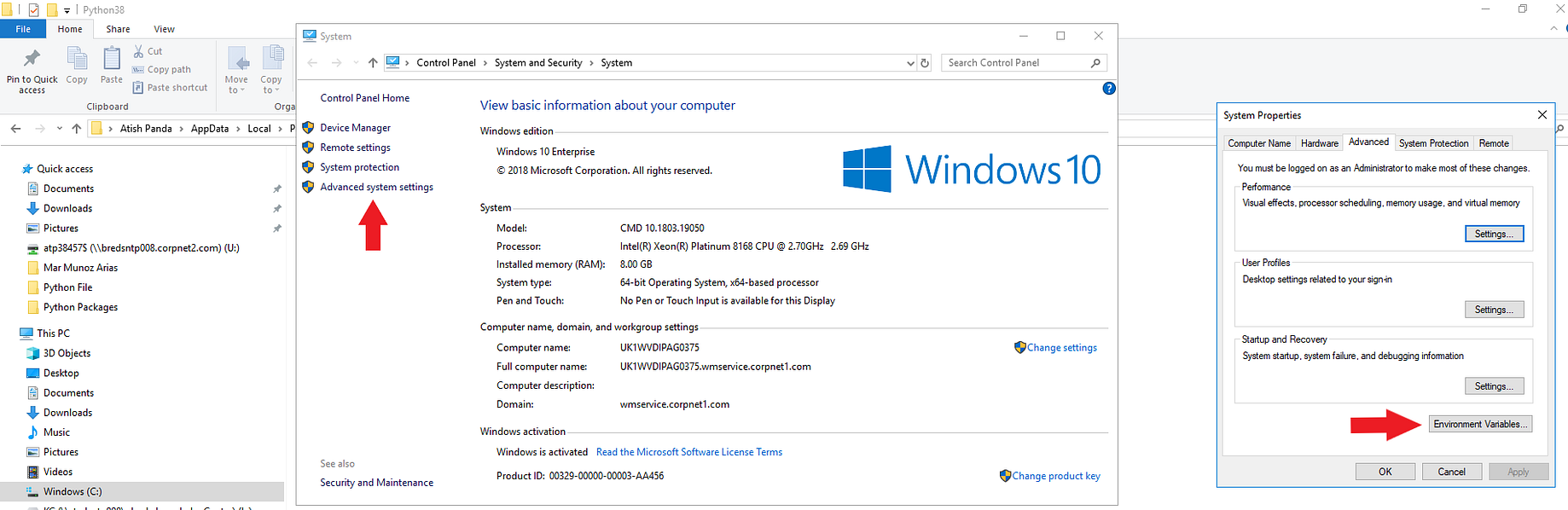Open Device Manager link
This screenshot has height=510, width=1568.
(355, 127)
